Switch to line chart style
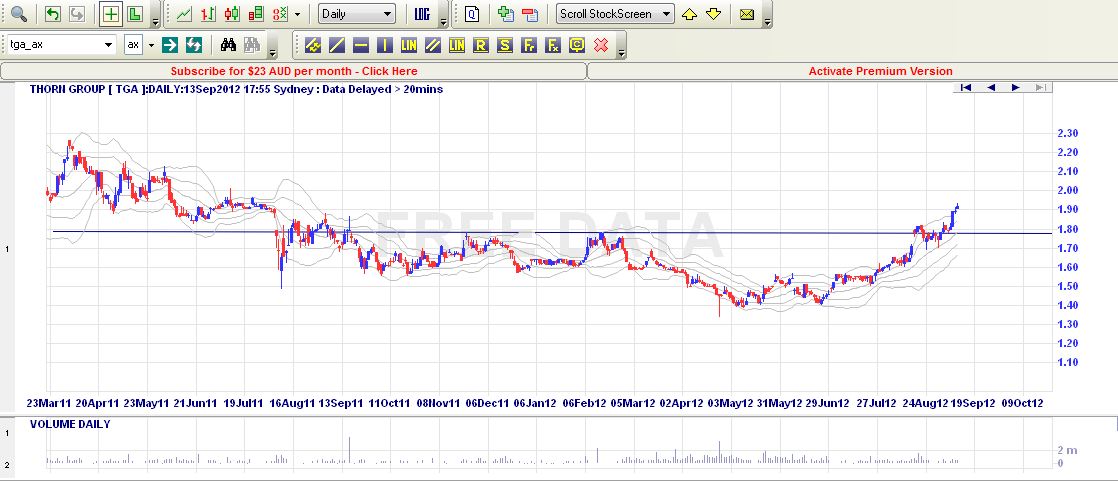Screen dimensions: 1118x481 pos(184,13)
